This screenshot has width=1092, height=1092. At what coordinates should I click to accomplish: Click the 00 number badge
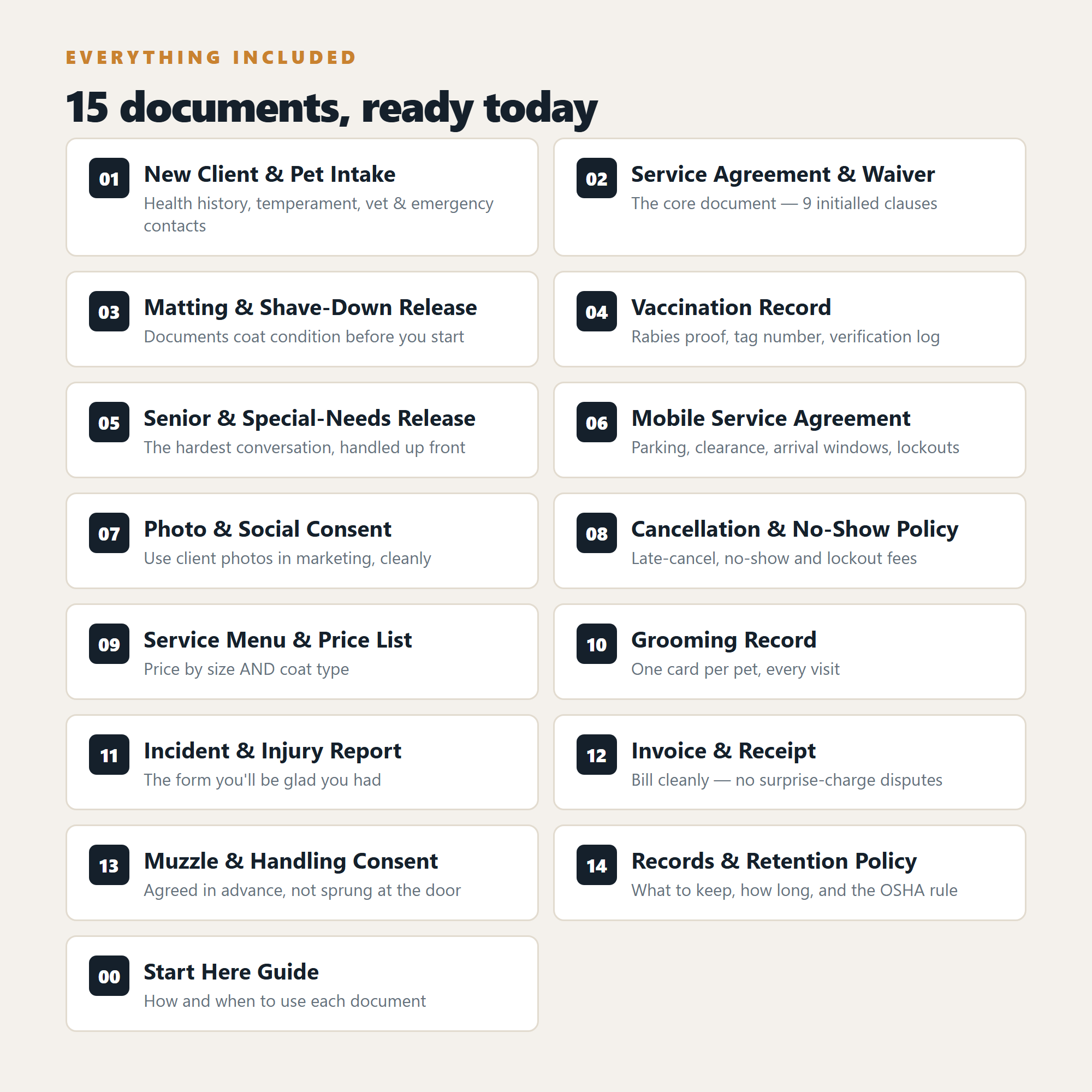[109, 976]
